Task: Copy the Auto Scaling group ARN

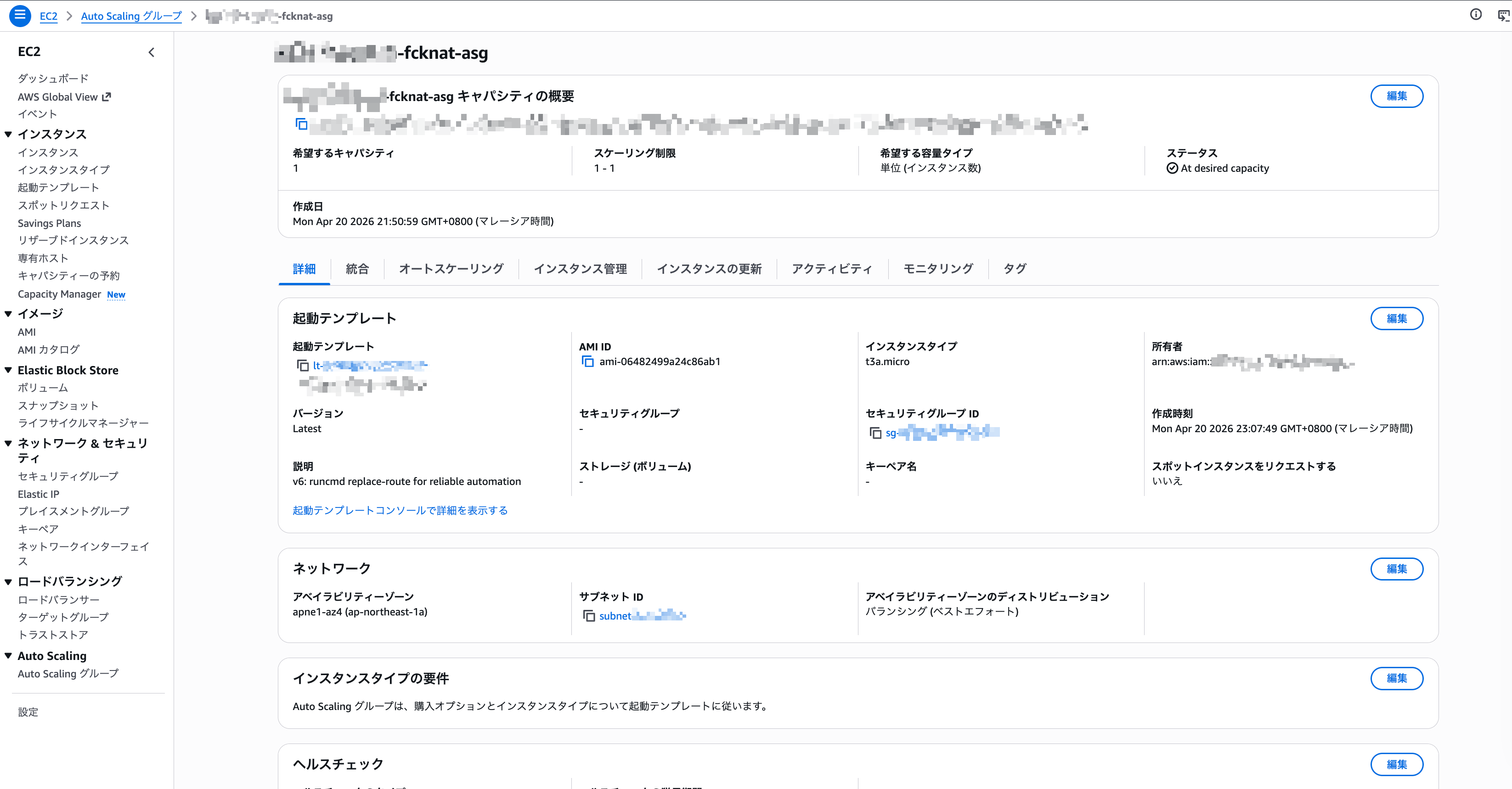Action: [x=302, y=124]
